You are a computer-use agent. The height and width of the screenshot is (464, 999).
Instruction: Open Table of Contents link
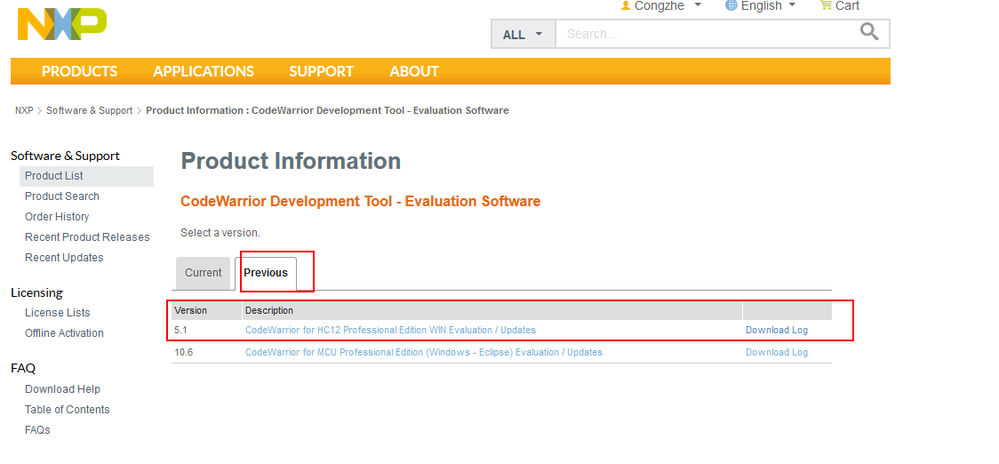pyautogui.click(x=67, y=409)
